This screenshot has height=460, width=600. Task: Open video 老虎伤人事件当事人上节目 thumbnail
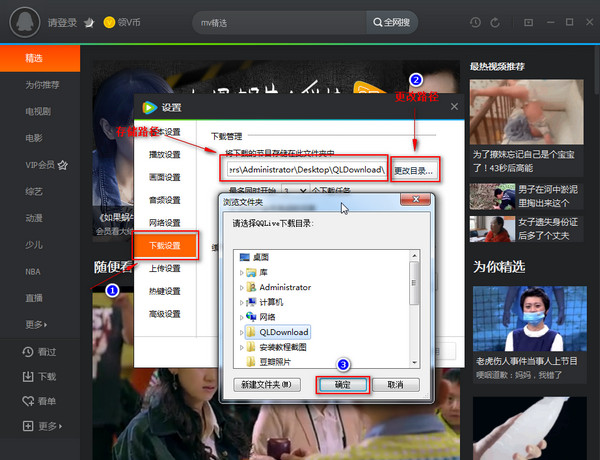[530, 319]
